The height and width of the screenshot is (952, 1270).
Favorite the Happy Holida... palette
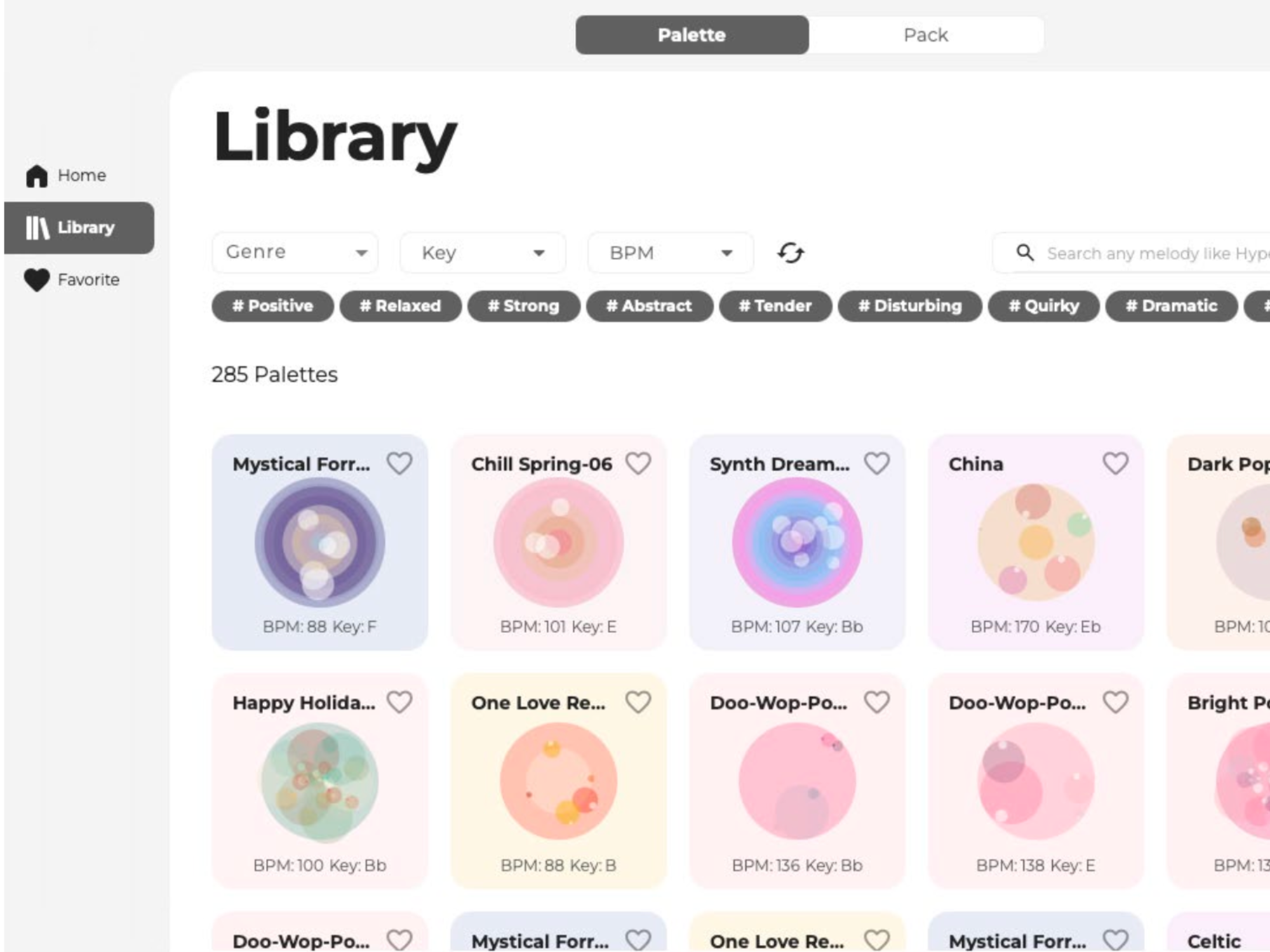(399, 703)
